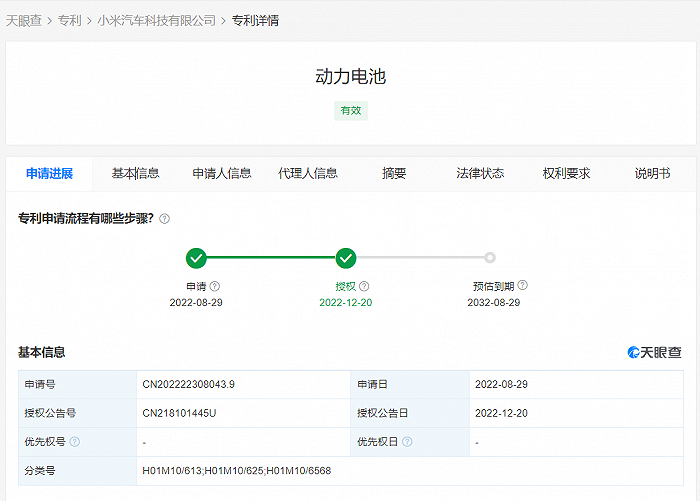The height and width of the screenshot is (501, 700).
Task: Click estimated expiry date 2032-08-29
Action: coord(494,303)
